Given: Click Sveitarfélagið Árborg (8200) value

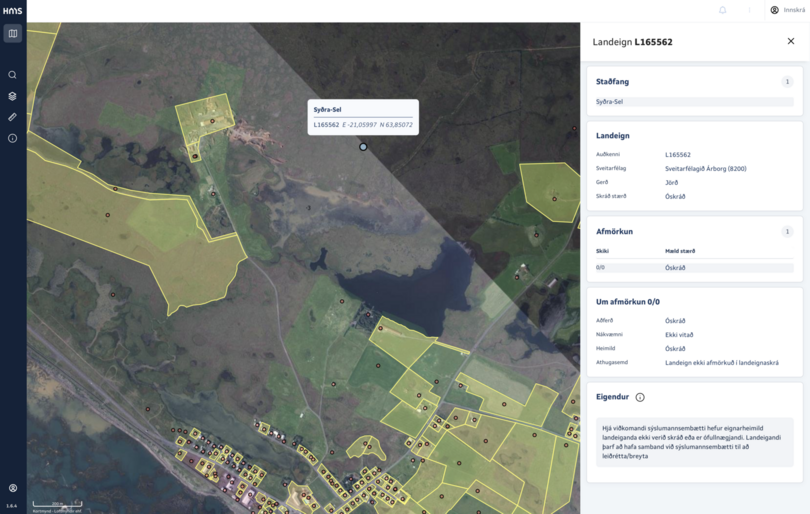Looking at the screenshot, I should point(706,168).
